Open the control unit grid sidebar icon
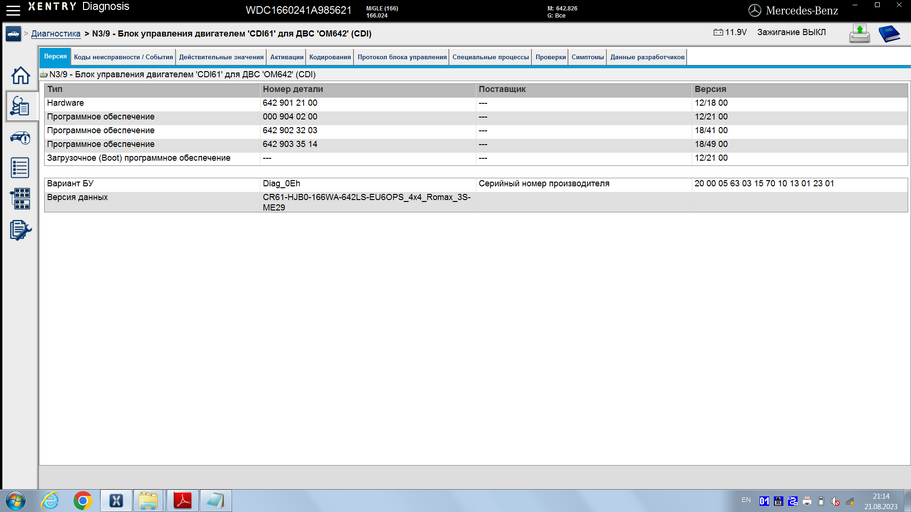The image size is (911, 512). tap(20, 199)
